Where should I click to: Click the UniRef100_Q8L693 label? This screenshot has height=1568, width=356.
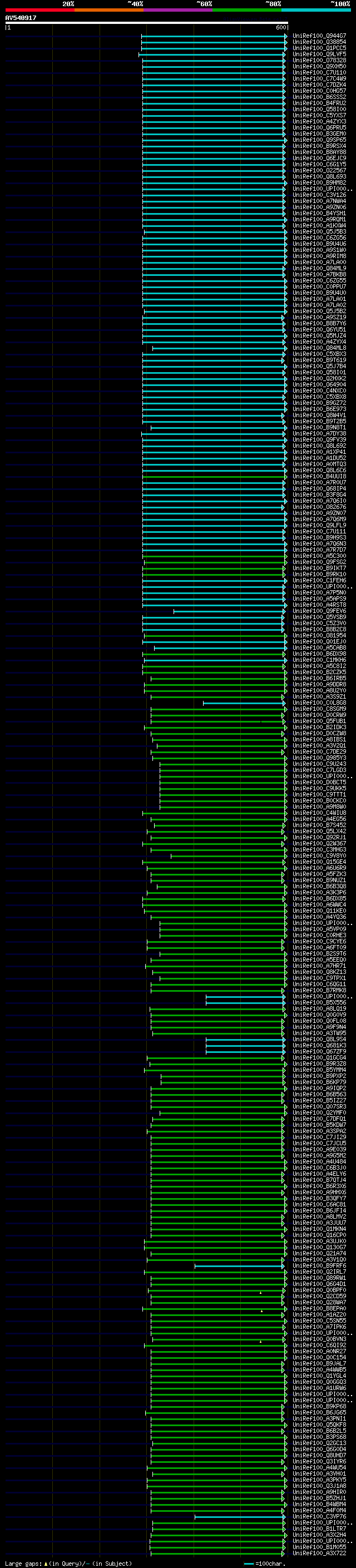[319, 176]
